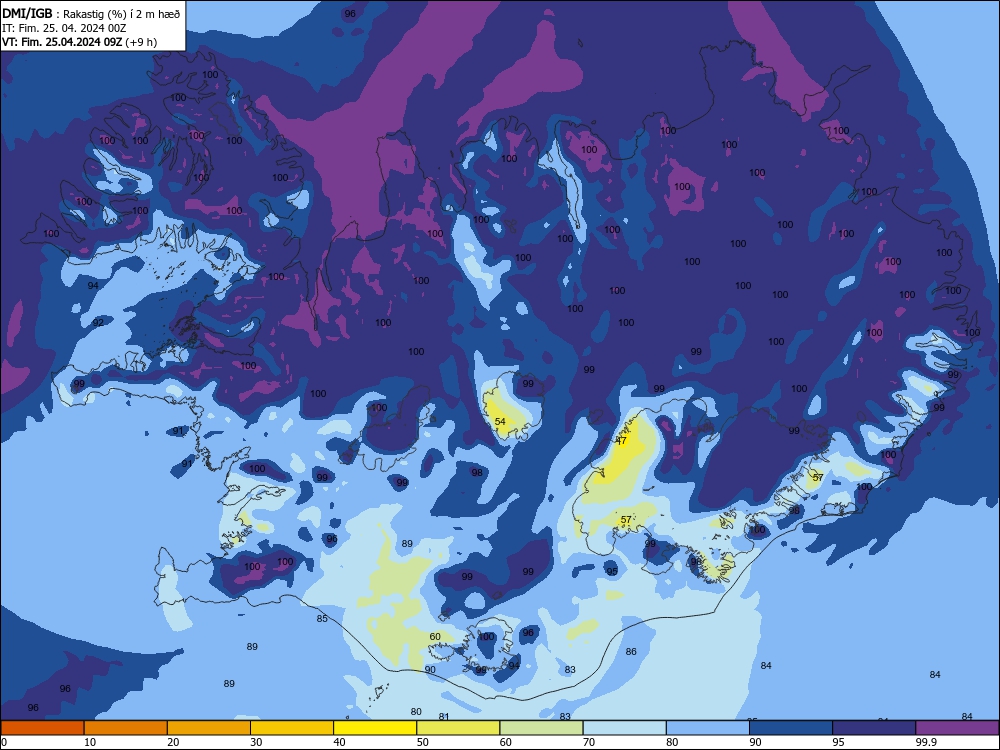1000x750 pixels.
Task: Click the 70–80 pale blue legend swatch
Action: click(x=624, y=728)
